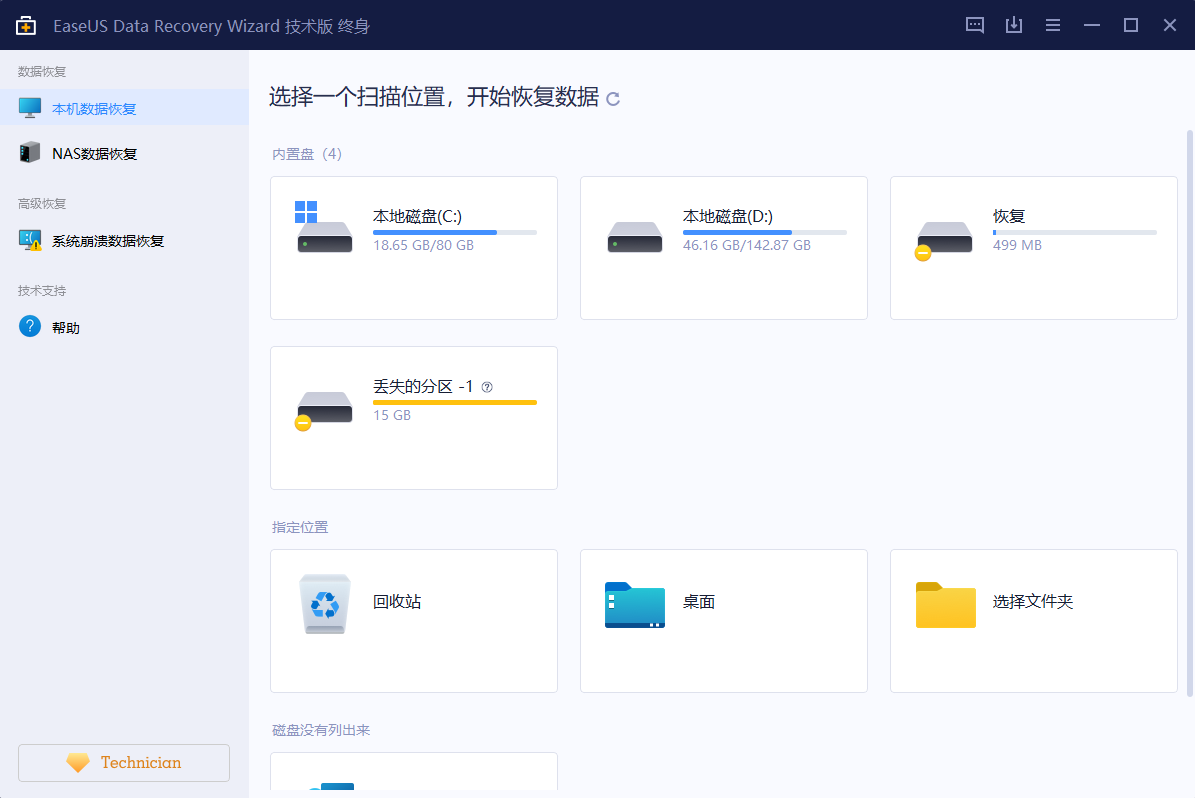Click the 15 GB size text
Screen dimensions: 1195x798
(x=392, y=415)
